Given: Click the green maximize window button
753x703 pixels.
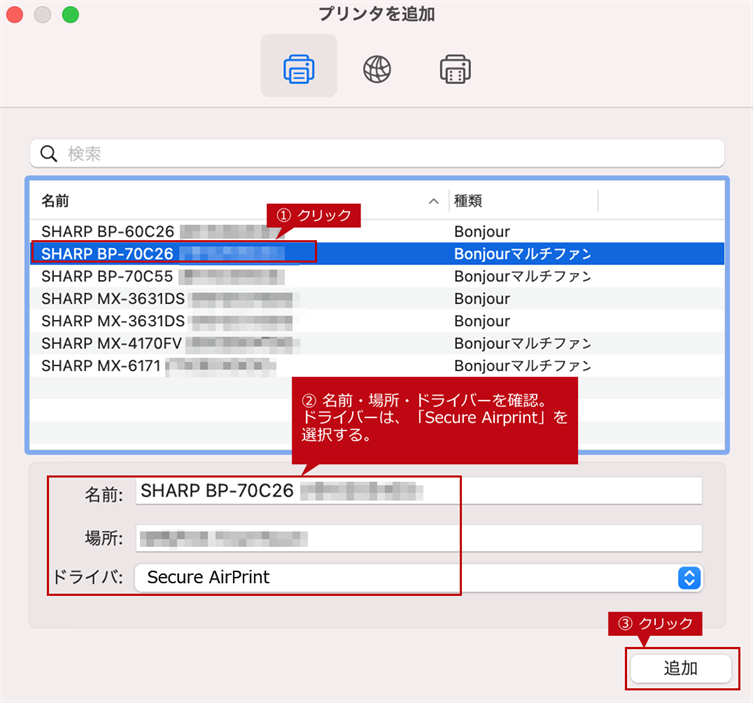Looking at the screenshot, I should (70, 15).
